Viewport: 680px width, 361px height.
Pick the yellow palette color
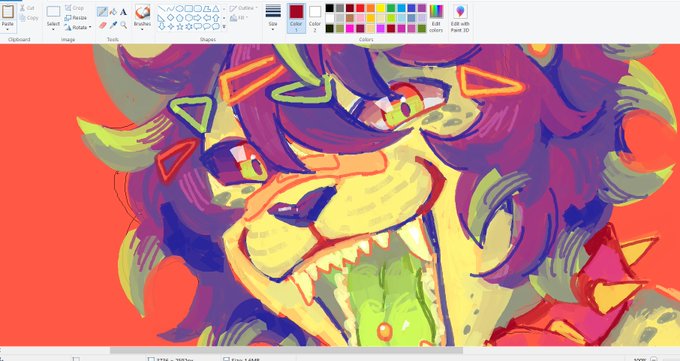pyautogui.click(x=380, y=8)
